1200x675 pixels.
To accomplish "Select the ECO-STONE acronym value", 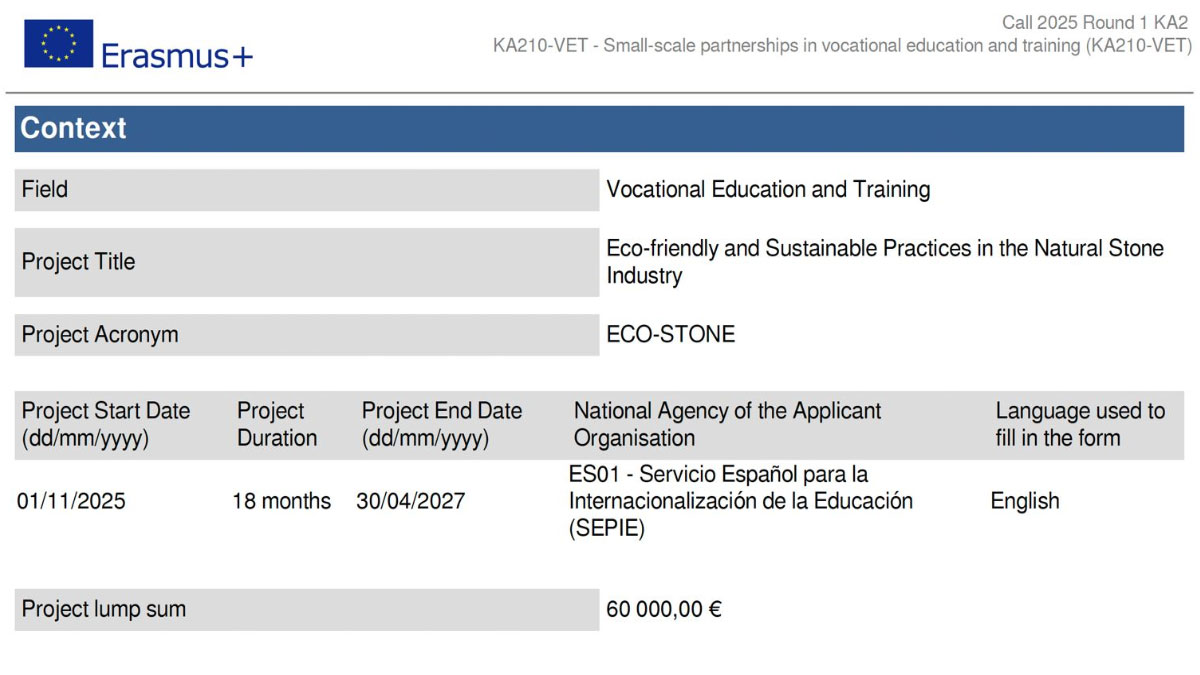I will [671, 334].
